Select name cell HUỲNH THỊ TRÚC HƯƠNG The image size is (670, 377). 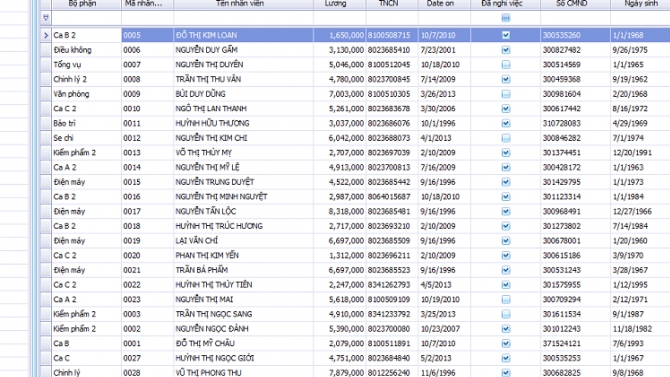(244, 226)
